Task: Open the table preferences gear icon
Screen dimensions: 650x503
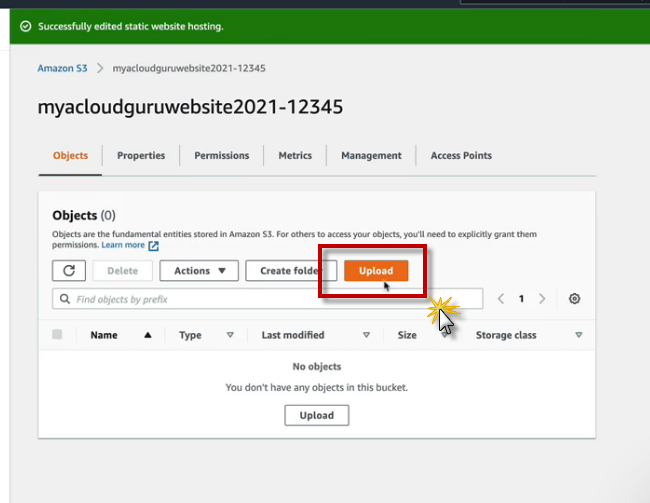Action: coord(574,299)
